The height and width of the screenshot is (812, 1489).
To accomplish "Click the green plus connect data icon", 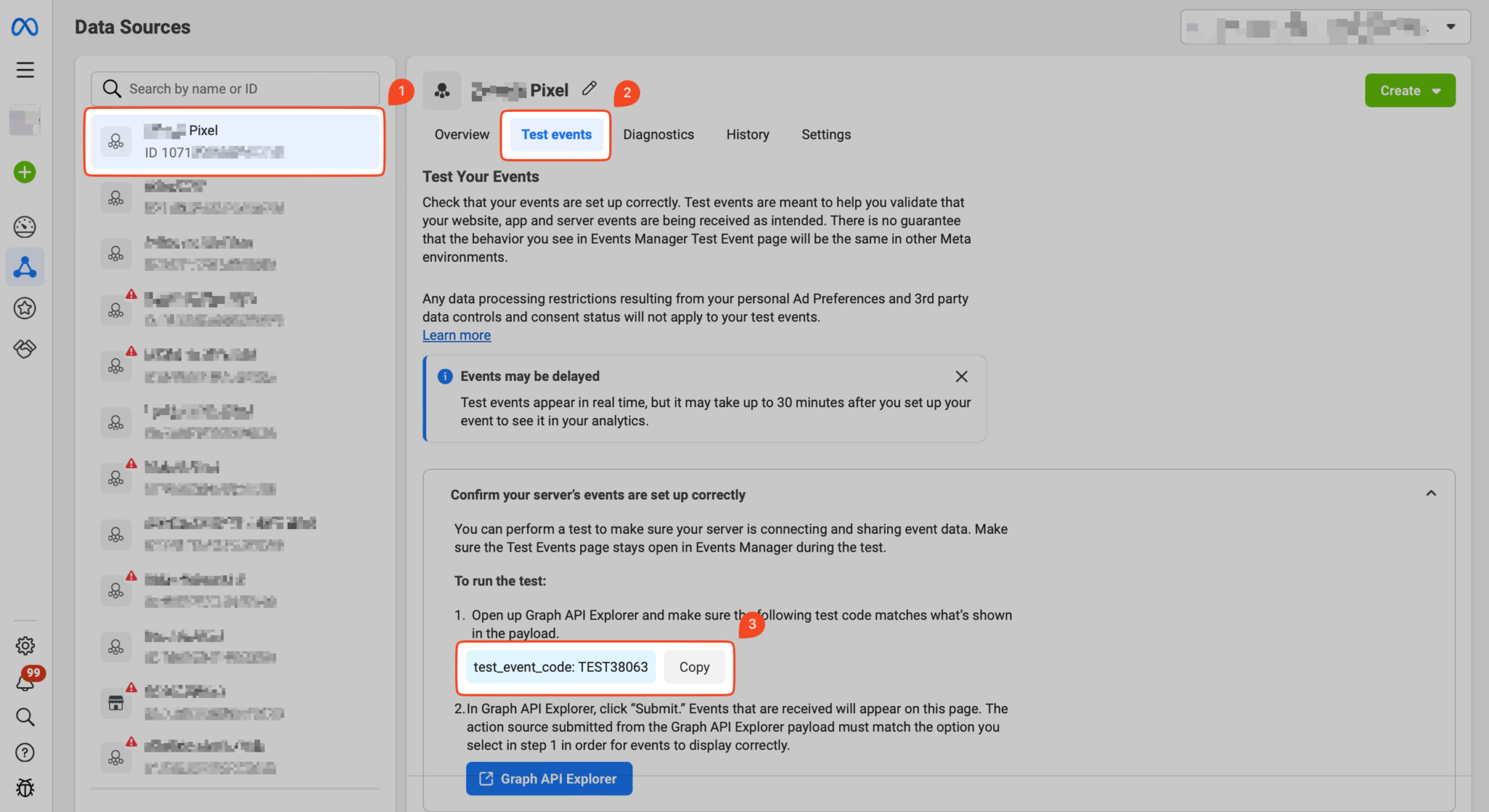I will point(25,172).
